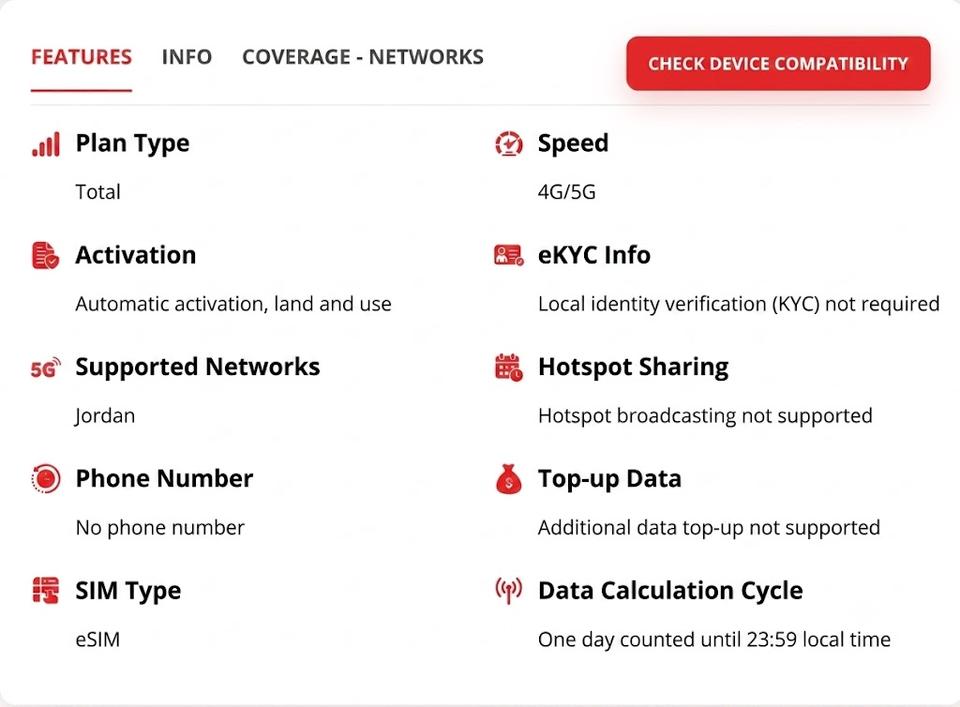Click the Phone Number circular icon
960x707 pixels.
pyautogui.click(x=46, y=479)
